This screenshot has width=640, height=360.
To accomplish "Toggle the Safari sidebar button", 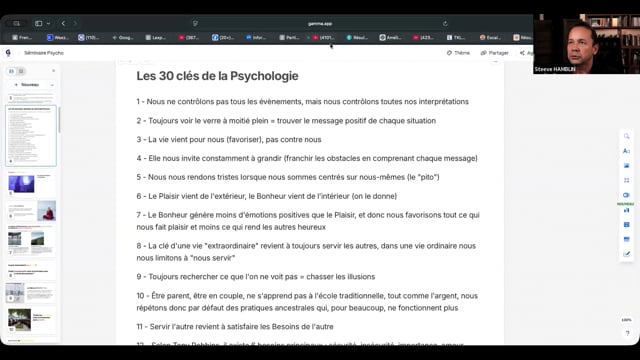I will tap(38, 24).
